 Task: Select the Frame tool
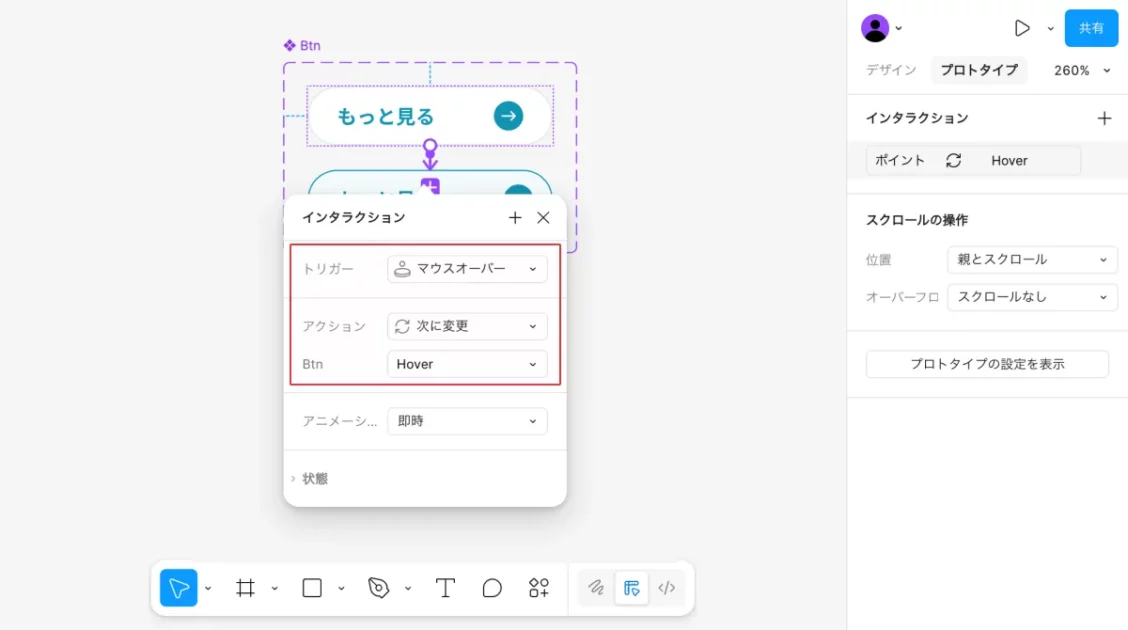pos(245,588)
